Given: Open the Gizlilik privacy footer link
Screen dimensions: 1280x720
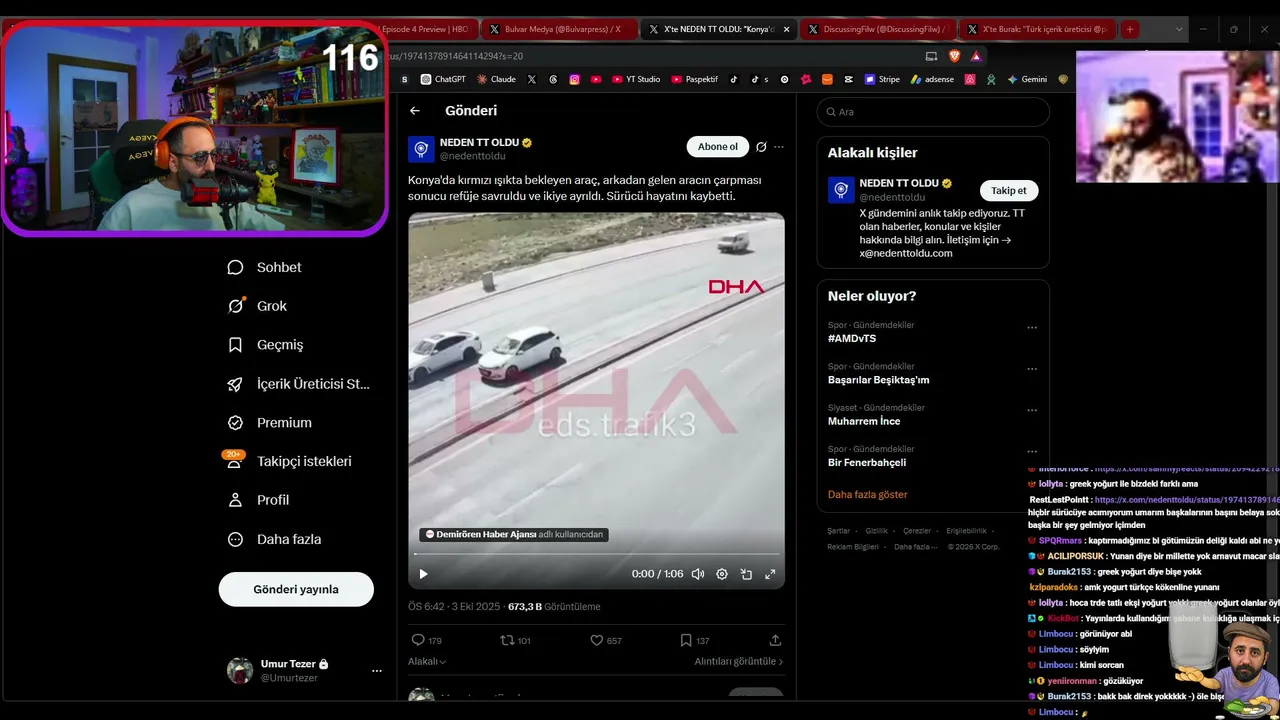Looking at the screenshot, I should point(876,531).
